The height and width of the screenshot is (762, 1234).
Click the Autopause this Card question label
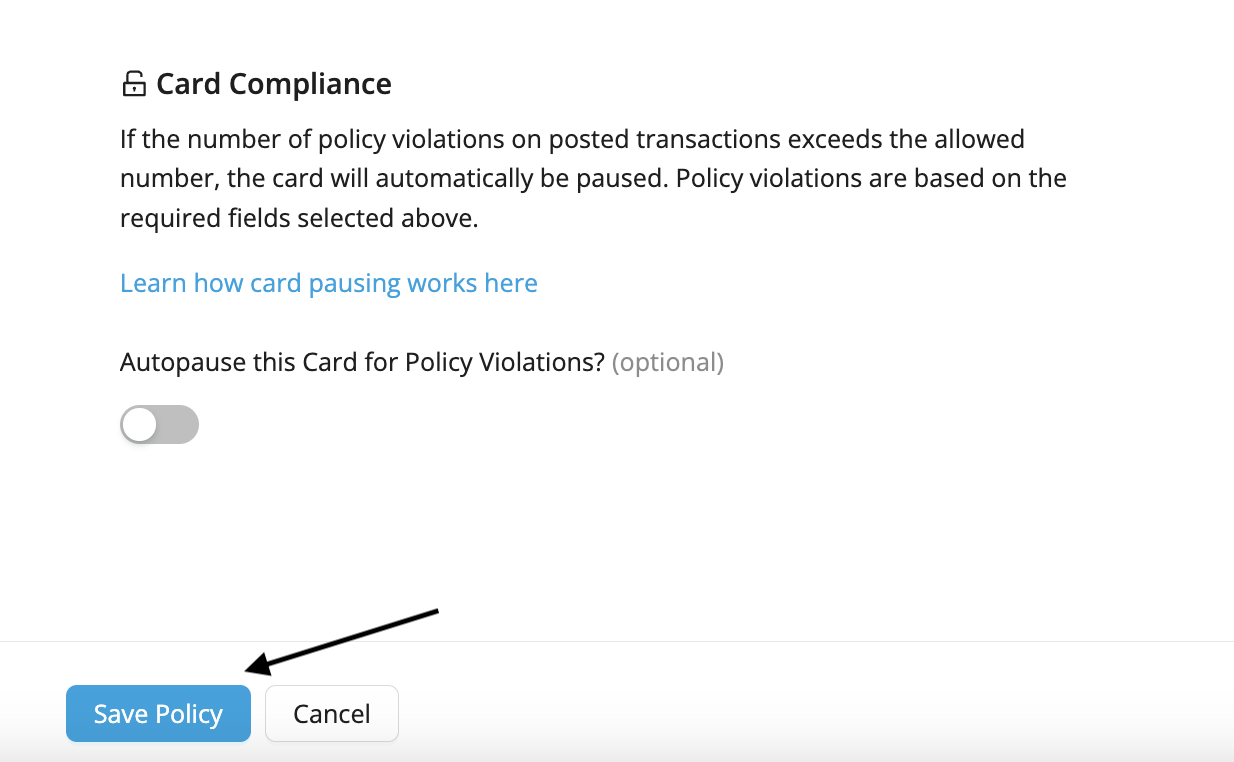coord(362,362)
